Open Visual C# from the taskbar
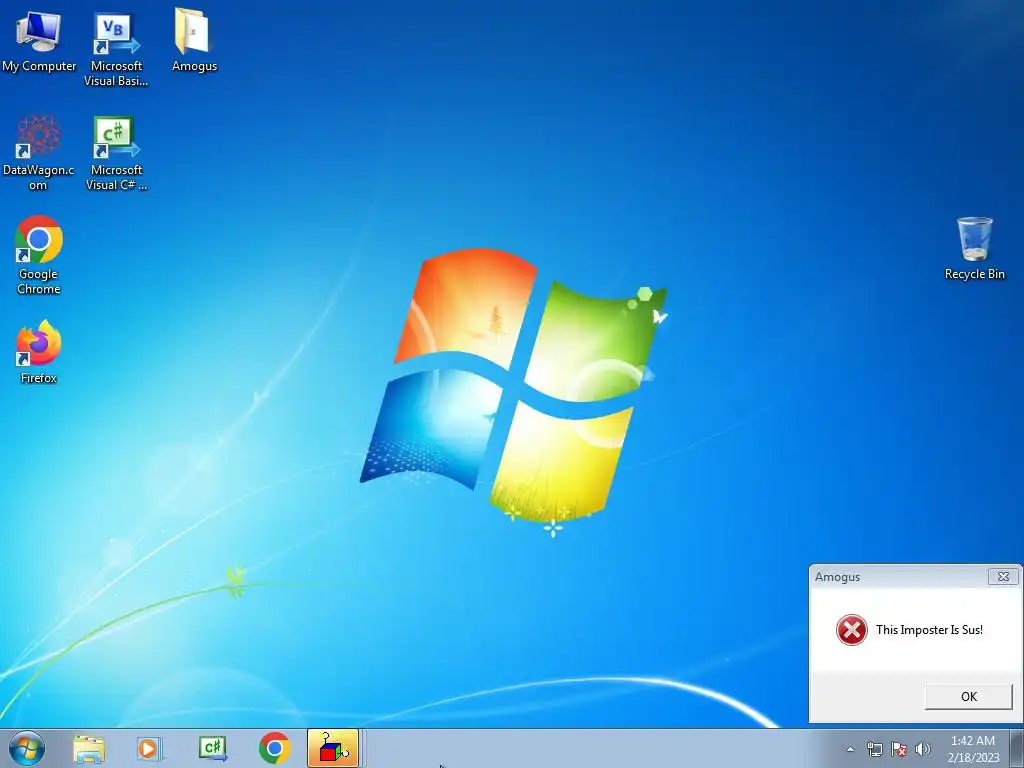 [x=213, y=748]
